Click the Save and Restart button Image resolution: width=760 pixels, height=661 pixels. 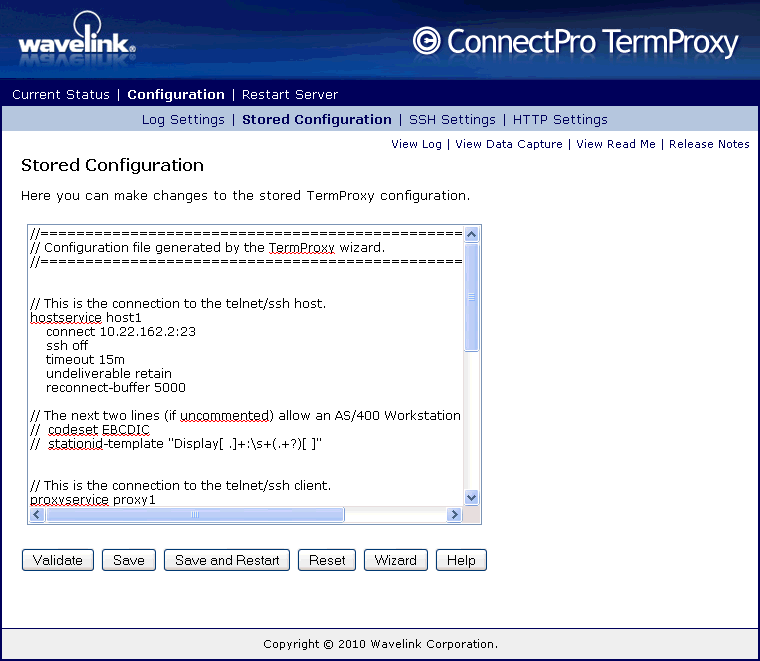[227, 560]
